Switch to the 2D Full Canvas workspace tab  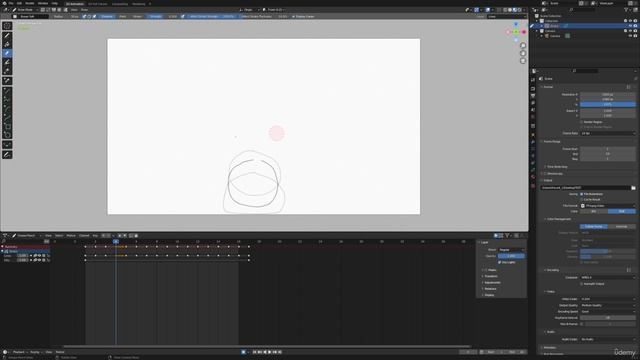(x=97, y=4)
